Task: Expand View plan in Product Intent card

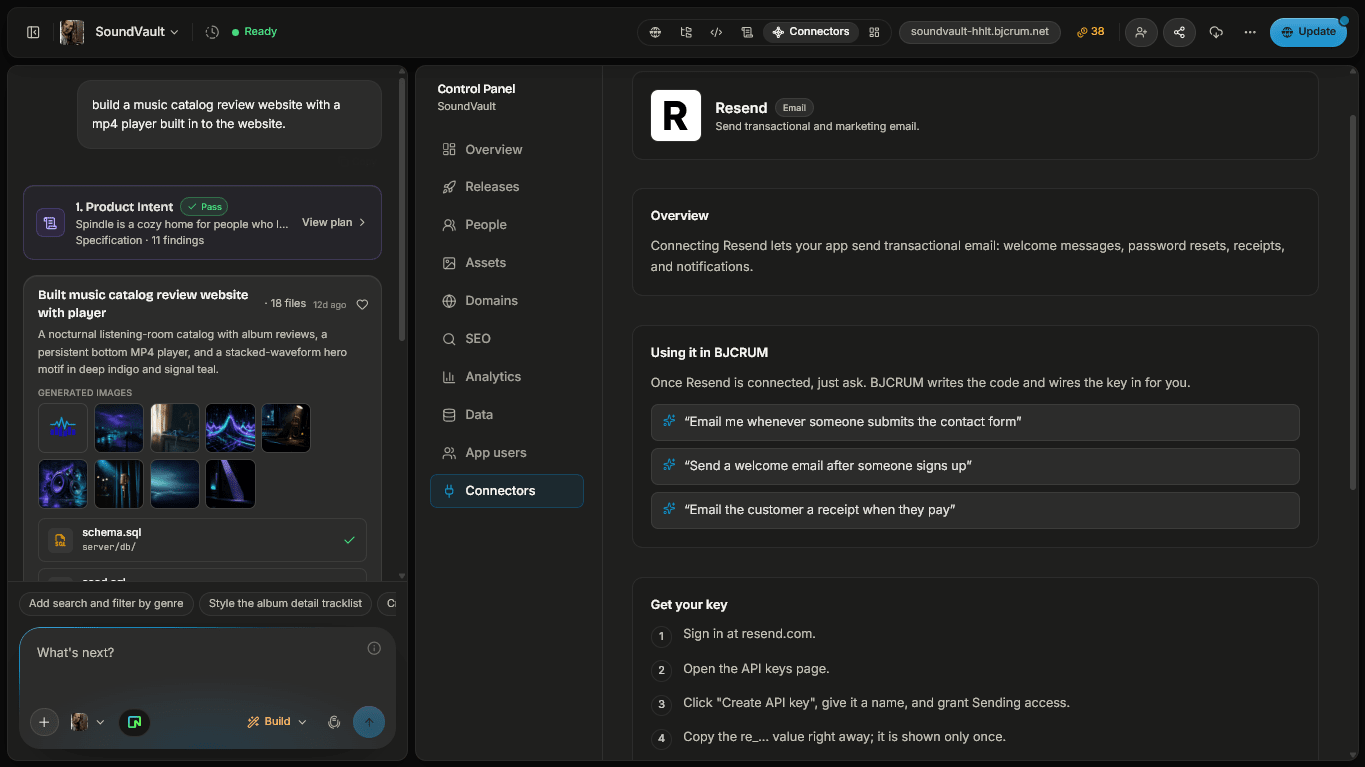Action: point(334,223)
